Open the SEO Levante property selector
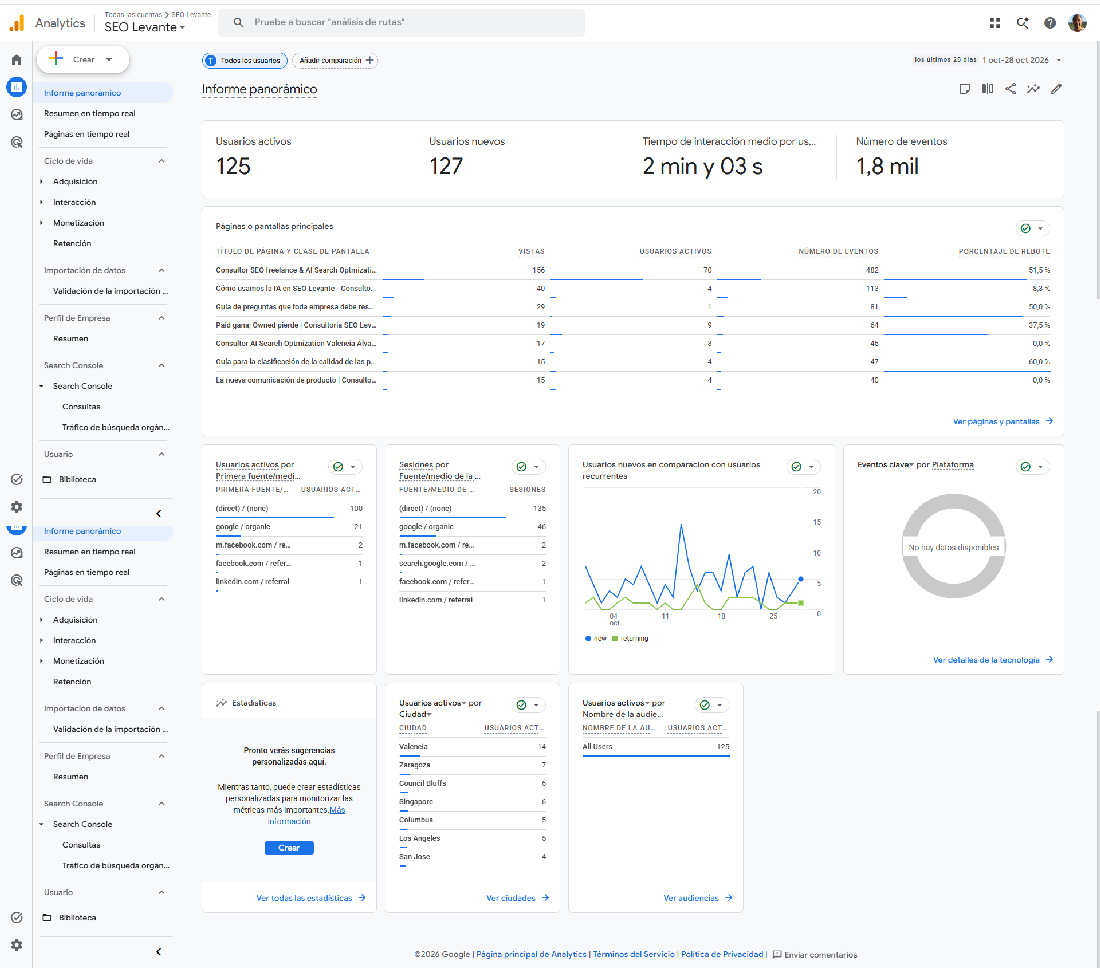This screenshot has width=1100, height=968. [x=145, y=27]
